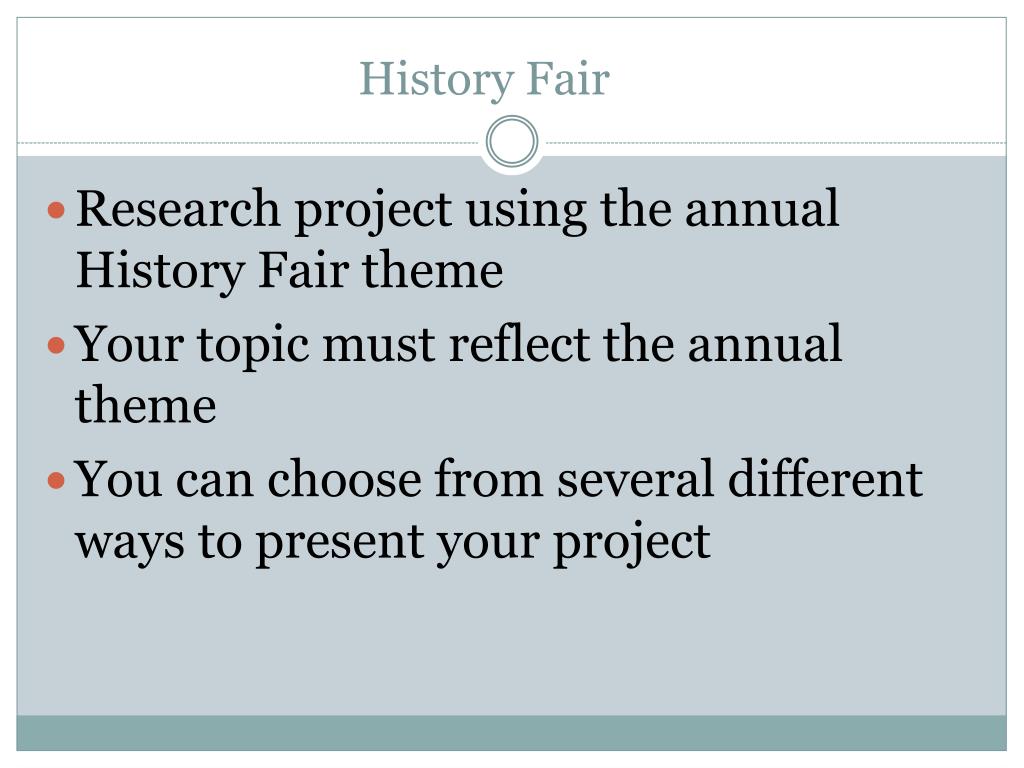This screenshot has height=768, width=1024.
Task: Click the word 'reflect' in the second bullet
Action: [x=519, y=344]
